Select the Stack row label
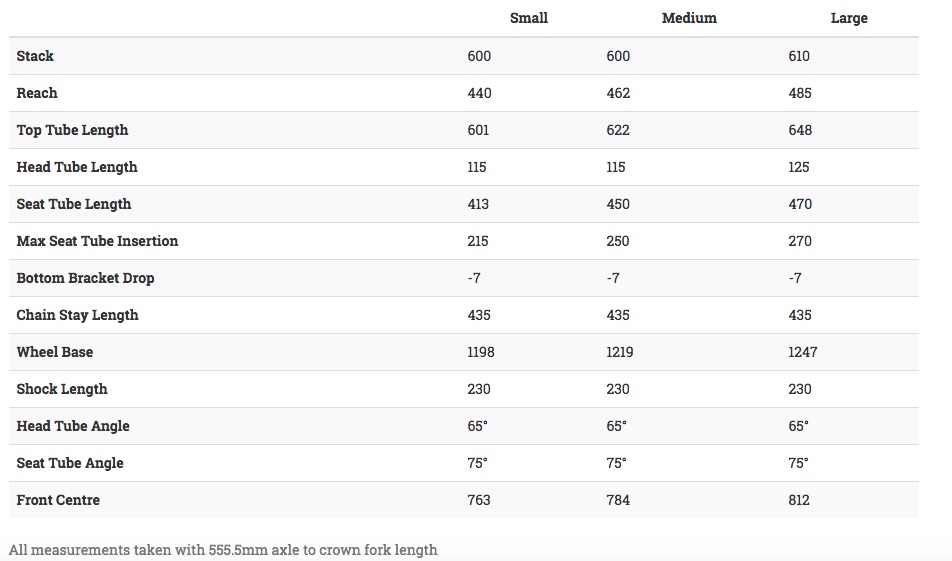Screen dimensions: 952x561 coord(35,56)
